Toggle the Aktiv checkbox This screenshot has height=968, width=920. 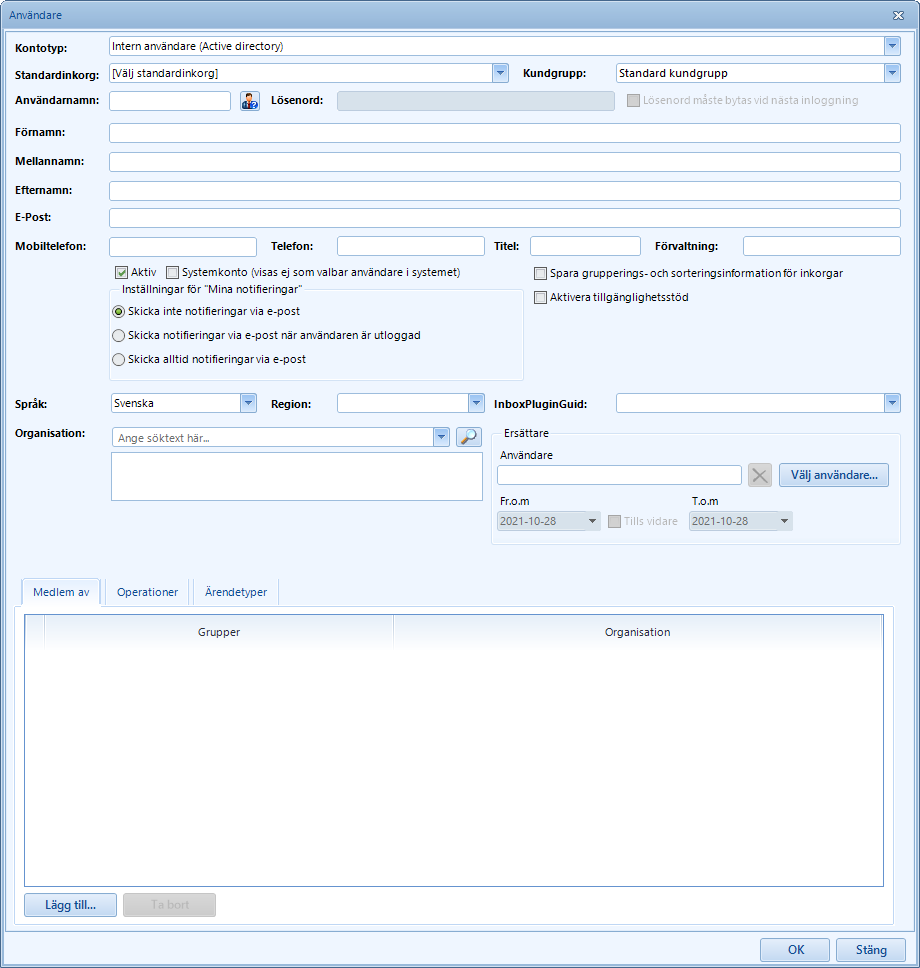click(122, 272)
